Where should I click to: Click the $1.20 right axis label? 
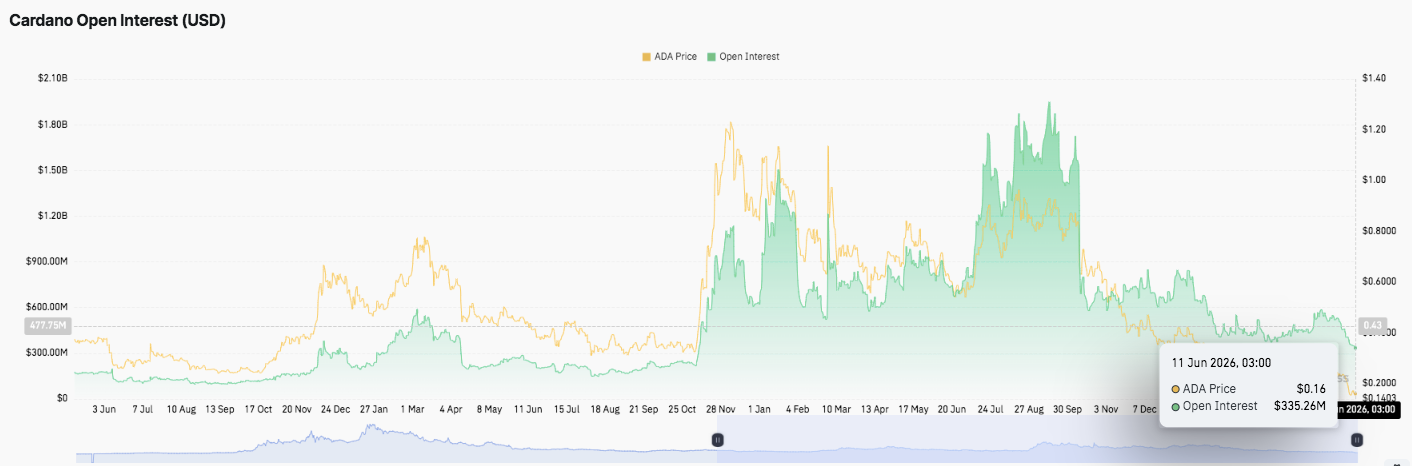point(1373,129)
